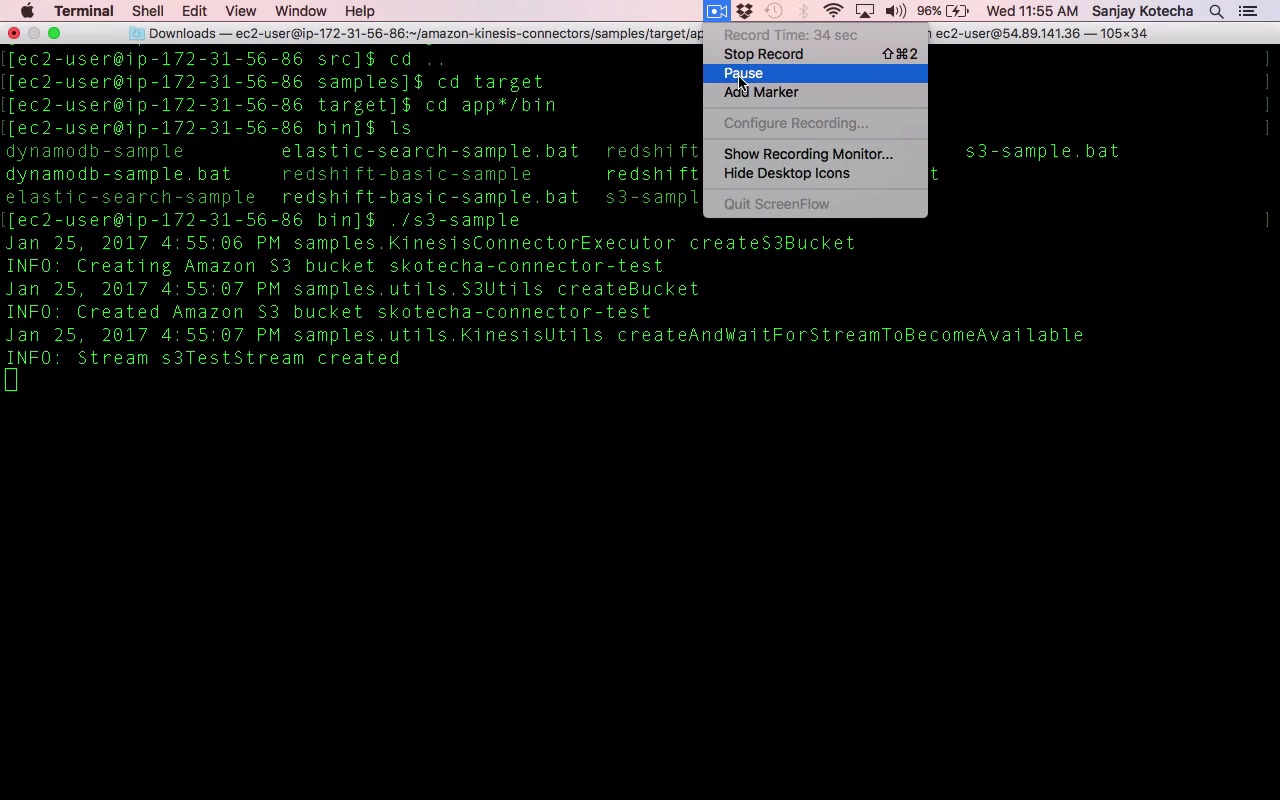This screenshot has width=1280, height=800.
Task: Open the AirPlay display menu
Action: pos(865,11)
